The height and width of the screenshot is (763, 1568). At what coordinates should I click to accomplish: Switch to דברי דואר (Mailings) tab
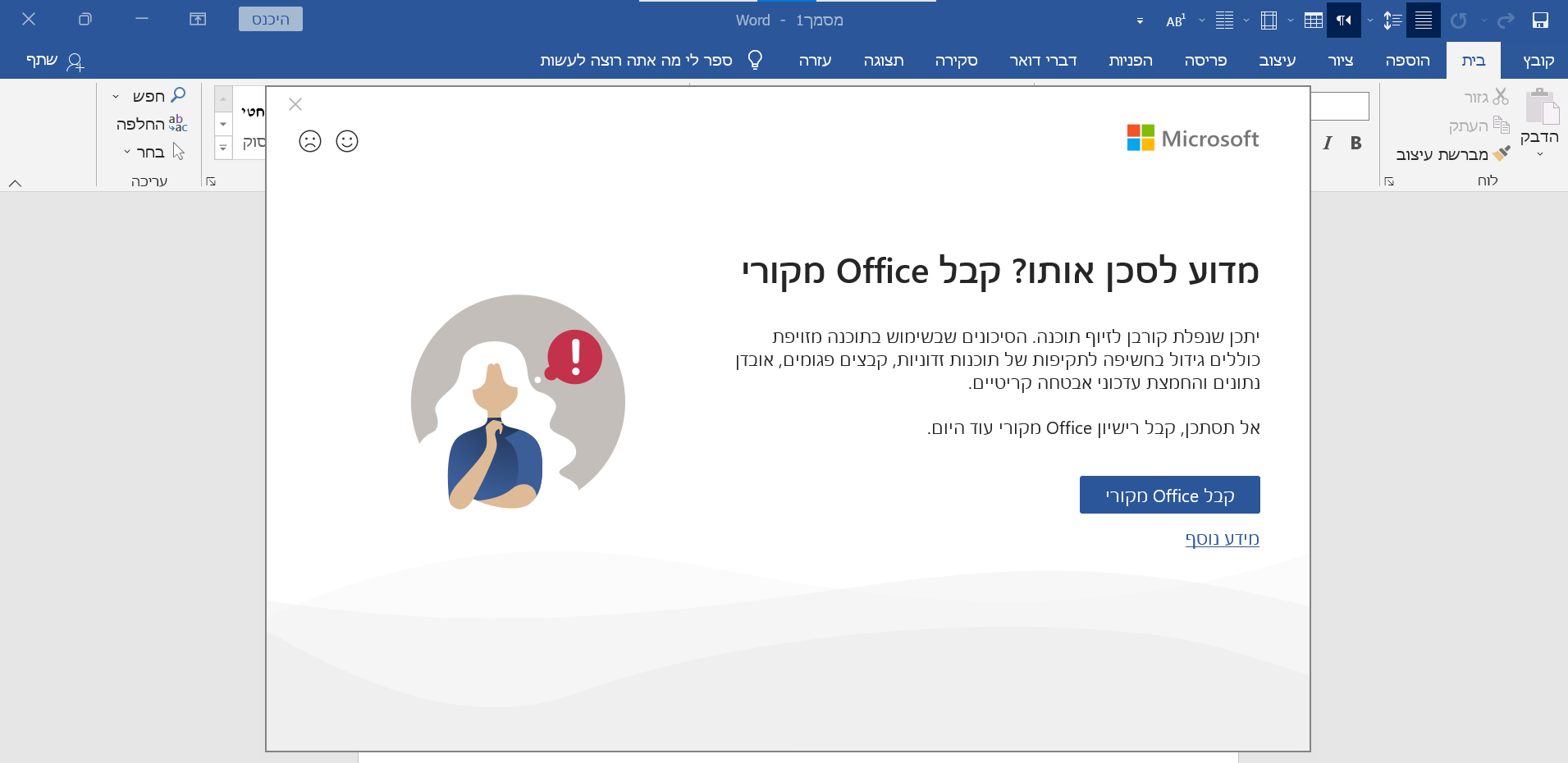(1043, 61)
